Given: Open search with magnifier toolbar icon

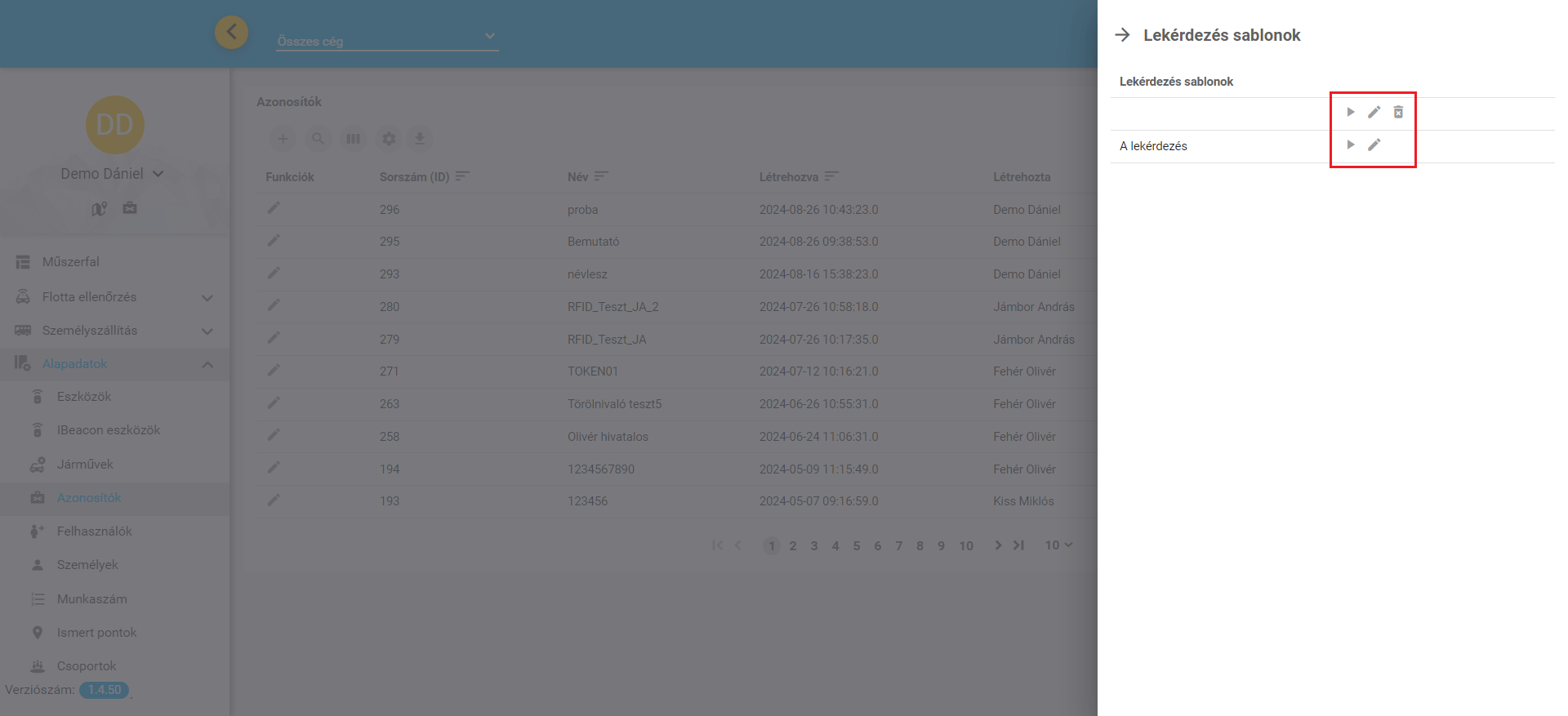Looking at the screenshot, I should (318, 139).
